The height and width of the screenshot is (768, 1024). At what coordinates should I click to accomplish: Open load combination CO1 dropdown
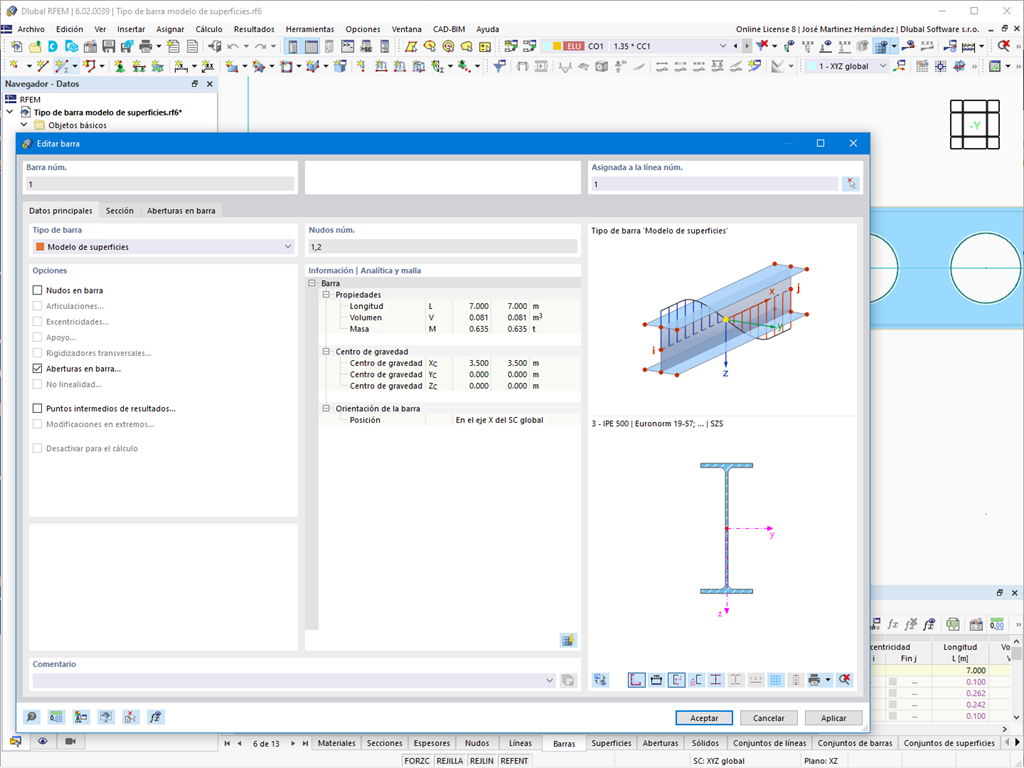coord(722,46)
